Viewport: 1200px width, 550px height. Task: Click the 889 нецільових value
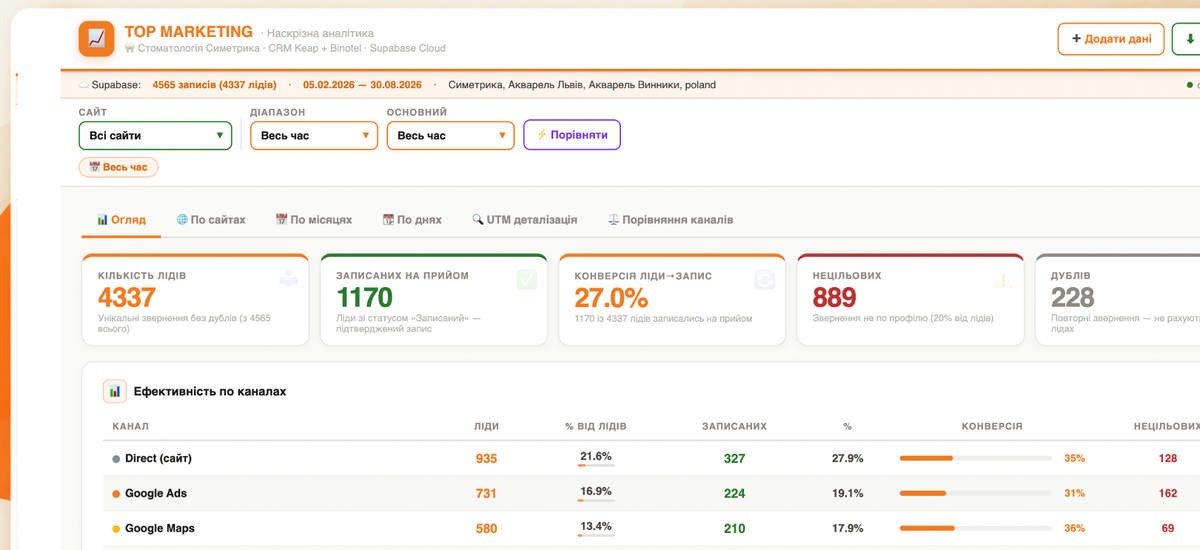835,297
